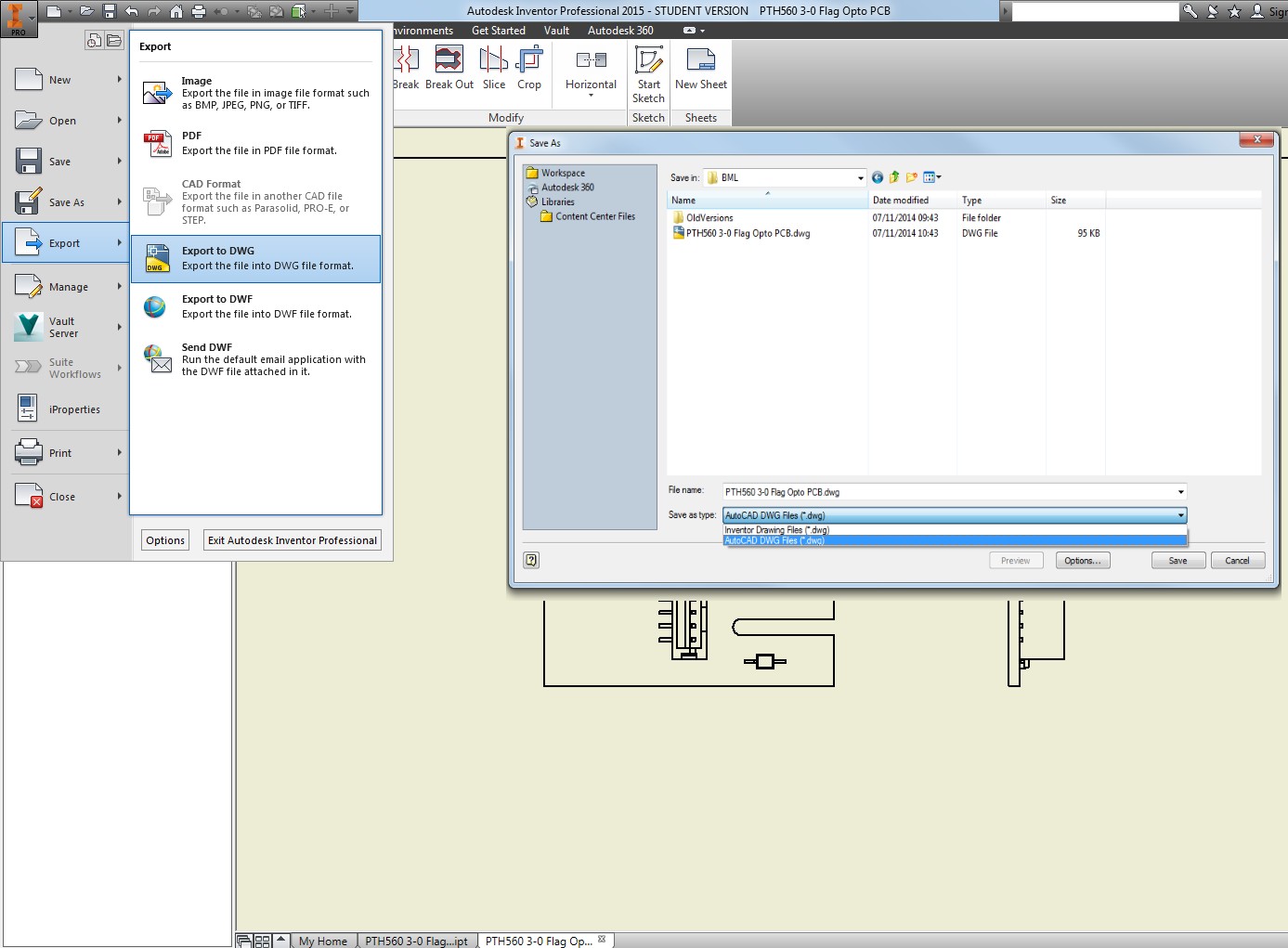Click the Options... button in Save As
This screenshot has width=1288, height=948.
click(1083, 561)
